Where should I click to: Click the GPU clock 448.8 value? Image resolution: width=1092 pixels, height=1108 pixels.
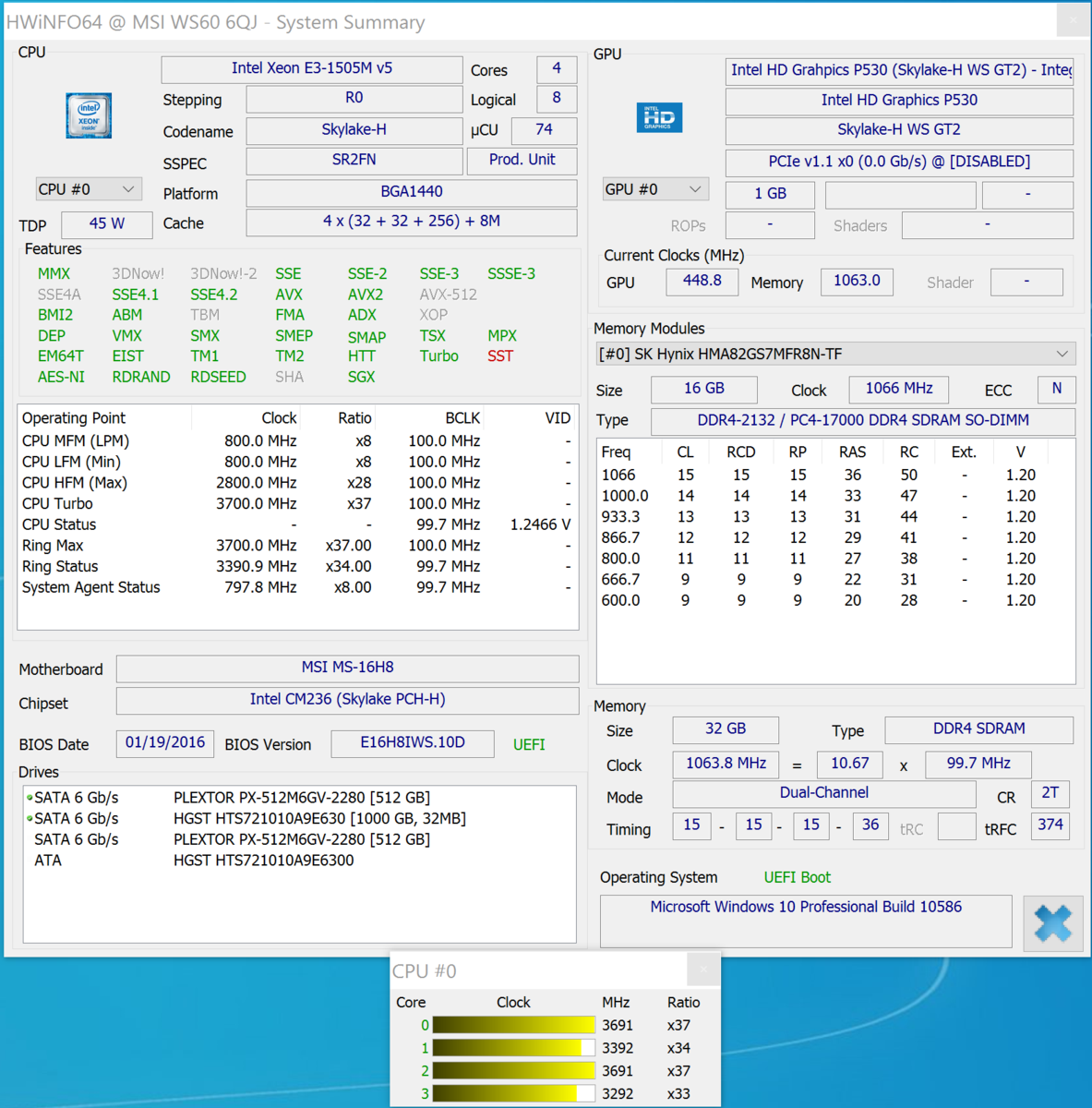tap(702, 281)
